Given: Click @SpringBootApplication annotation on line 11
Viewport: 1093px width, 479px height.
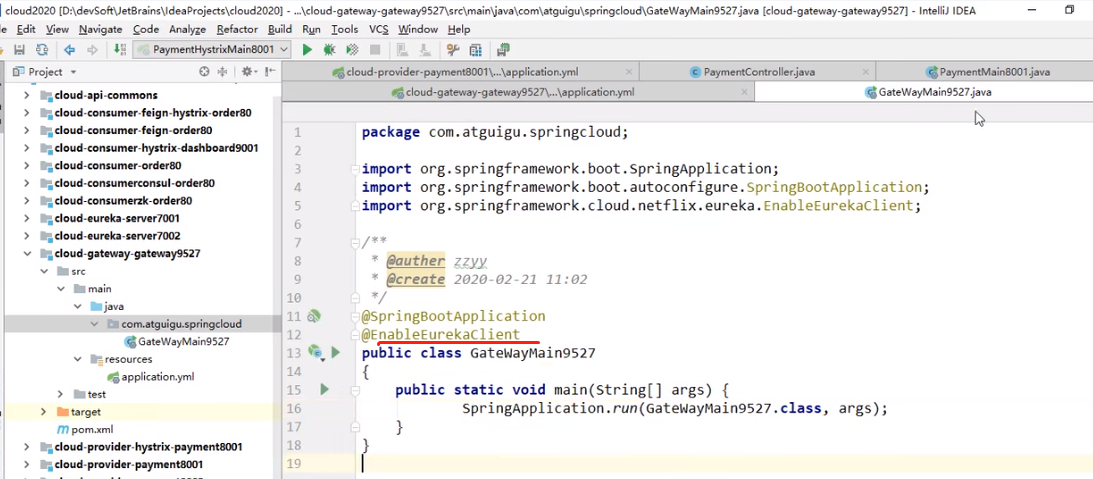Looking at the screenshot, I should click(453, 316).
